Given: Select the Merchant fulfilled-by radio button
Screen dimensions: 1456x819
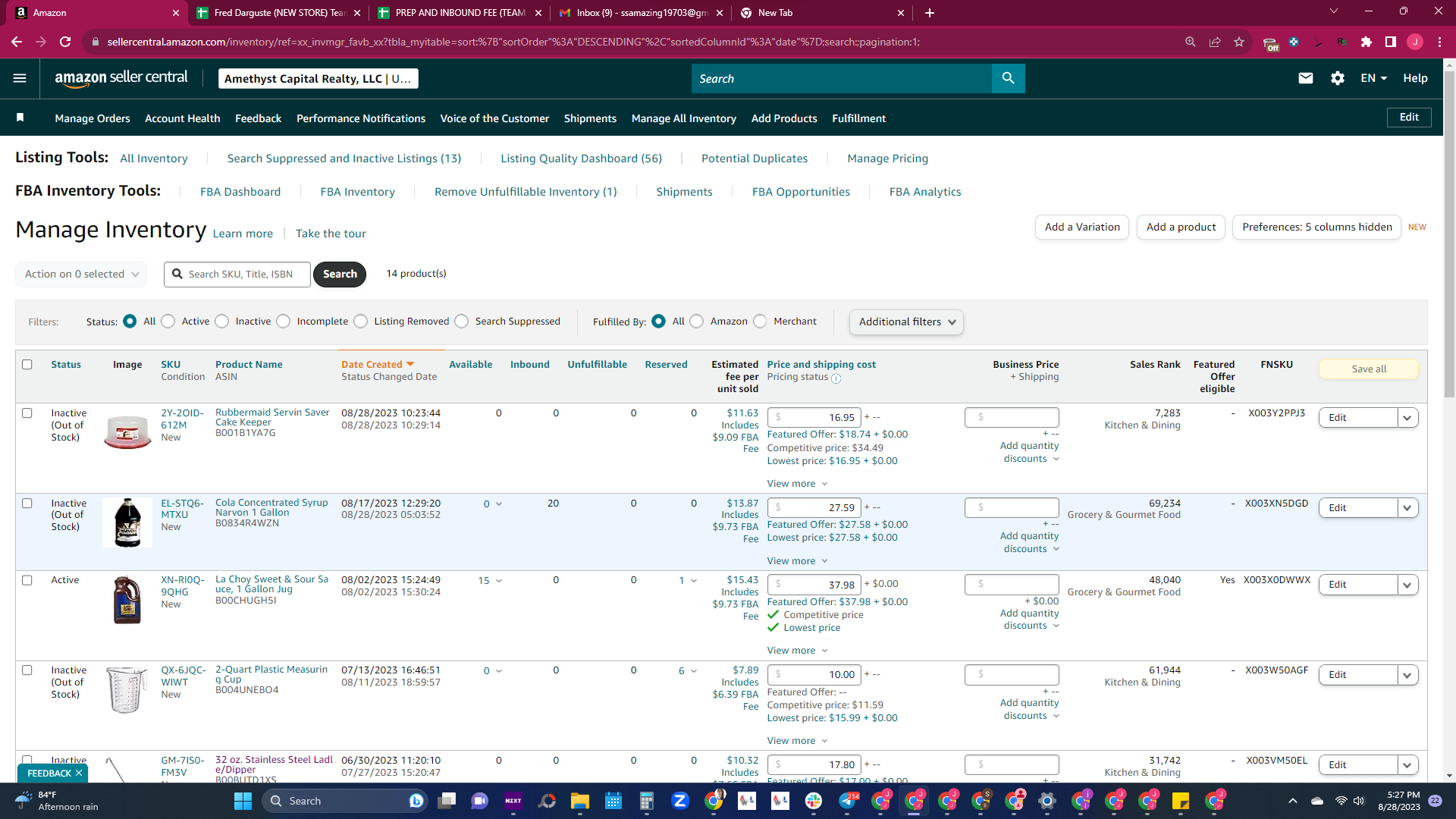Looking at the screenshot, I should 760,322.
